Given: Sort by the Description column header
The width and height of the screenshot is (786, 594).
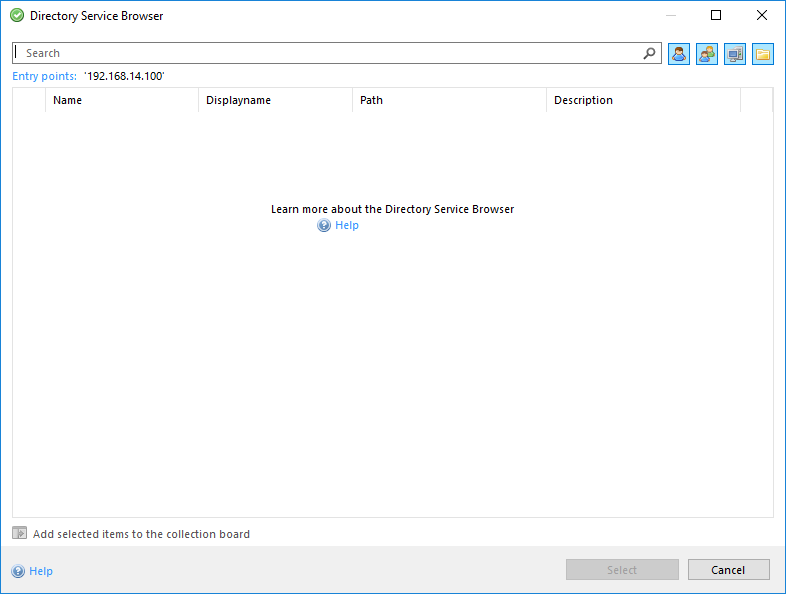Looking at the screenshot, I should click(643, 100).
